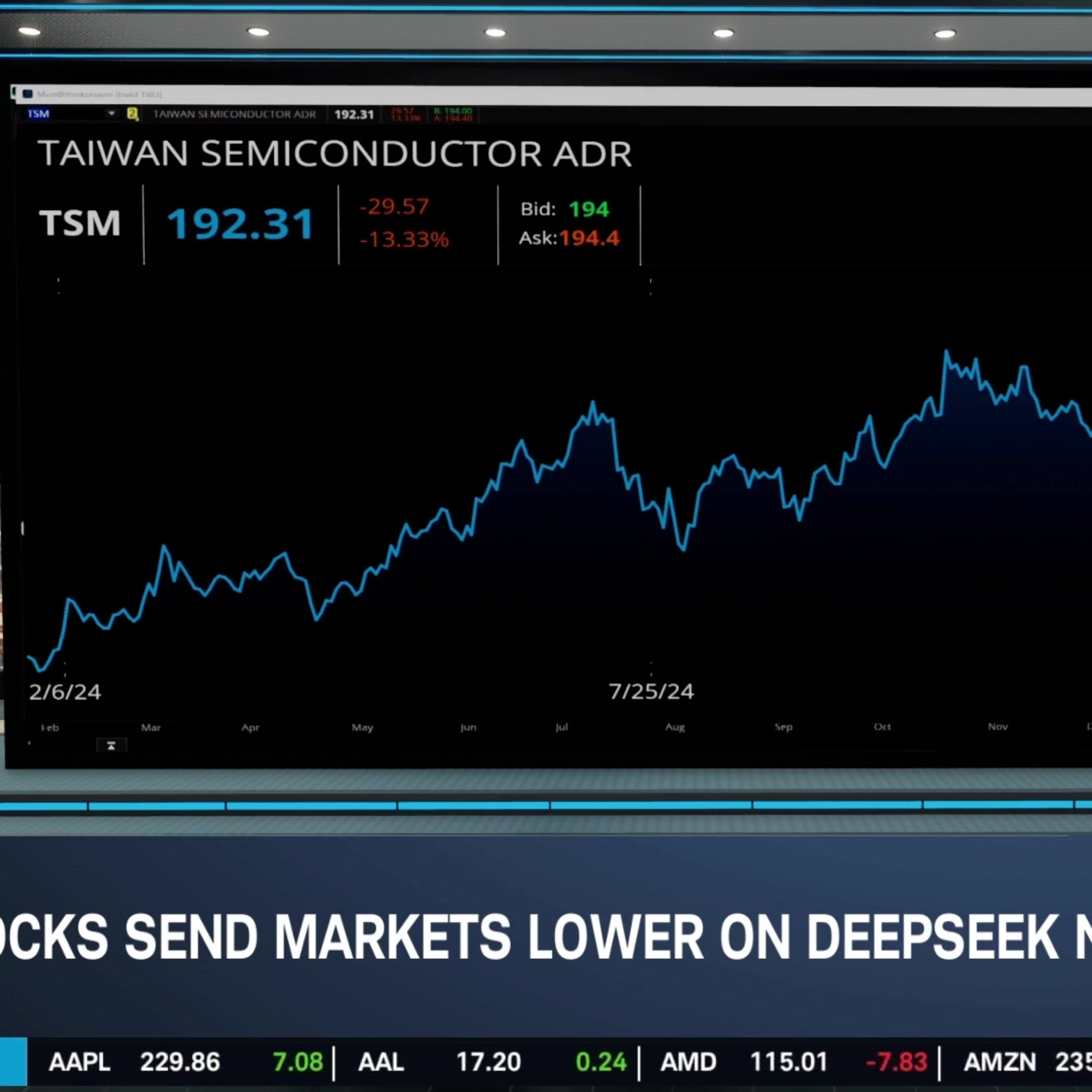Image resolution: width=1092 pixels, height=1092 pixels.
Task: Click the collapse arrow icon below the chart
Action: [111, 746]
